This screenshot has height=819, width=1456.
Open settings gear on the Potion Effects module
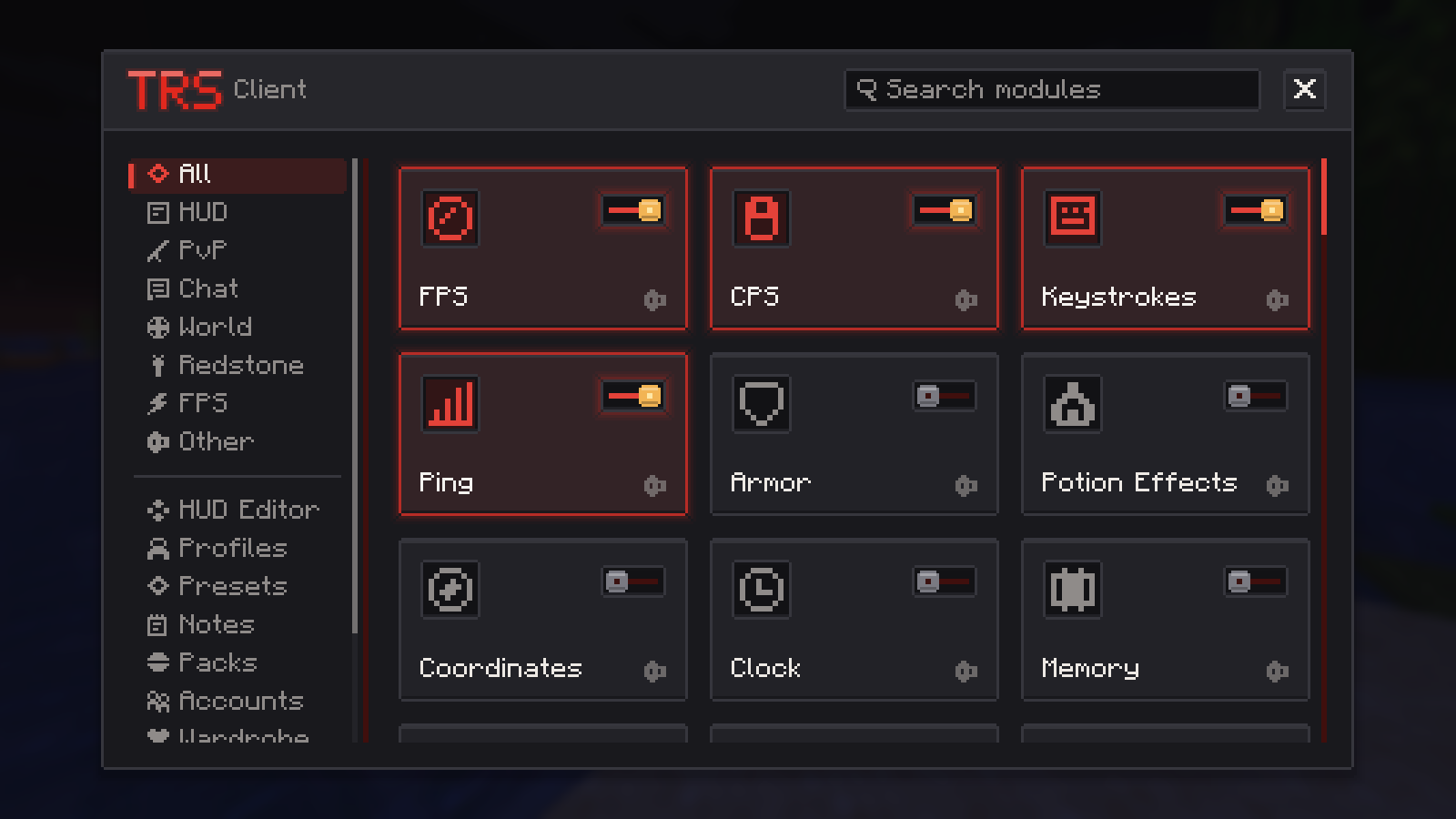click(x=1278, y=485)
